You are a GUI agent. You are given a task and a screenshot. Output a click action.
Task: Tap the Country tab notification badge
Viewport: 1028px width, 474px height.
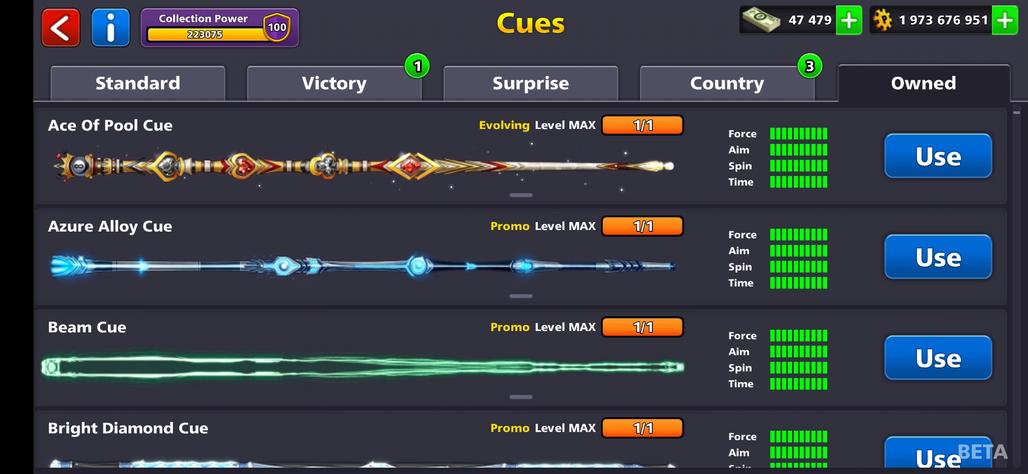pos(810,66)
